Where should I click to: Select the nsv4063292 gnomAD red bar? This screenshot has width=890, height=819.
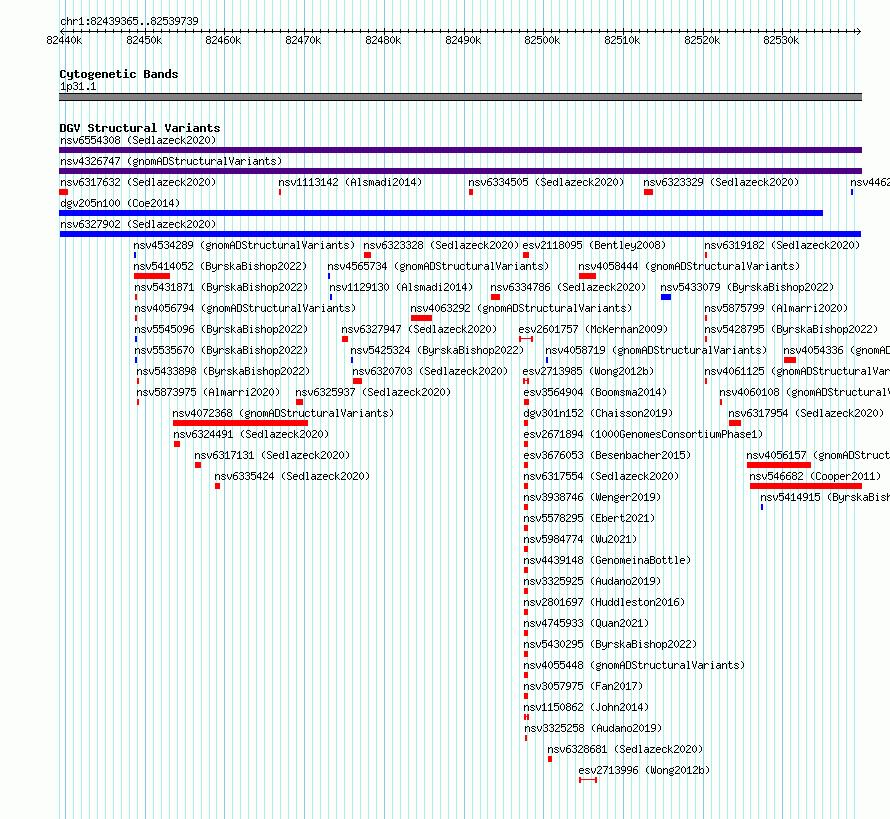[422, 318]
